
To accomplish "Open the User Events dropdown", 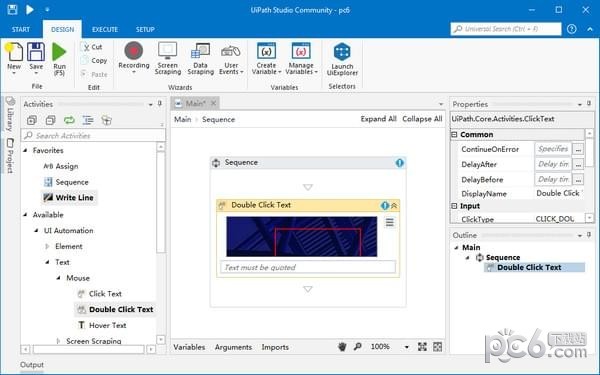I will tap(231, 60).
